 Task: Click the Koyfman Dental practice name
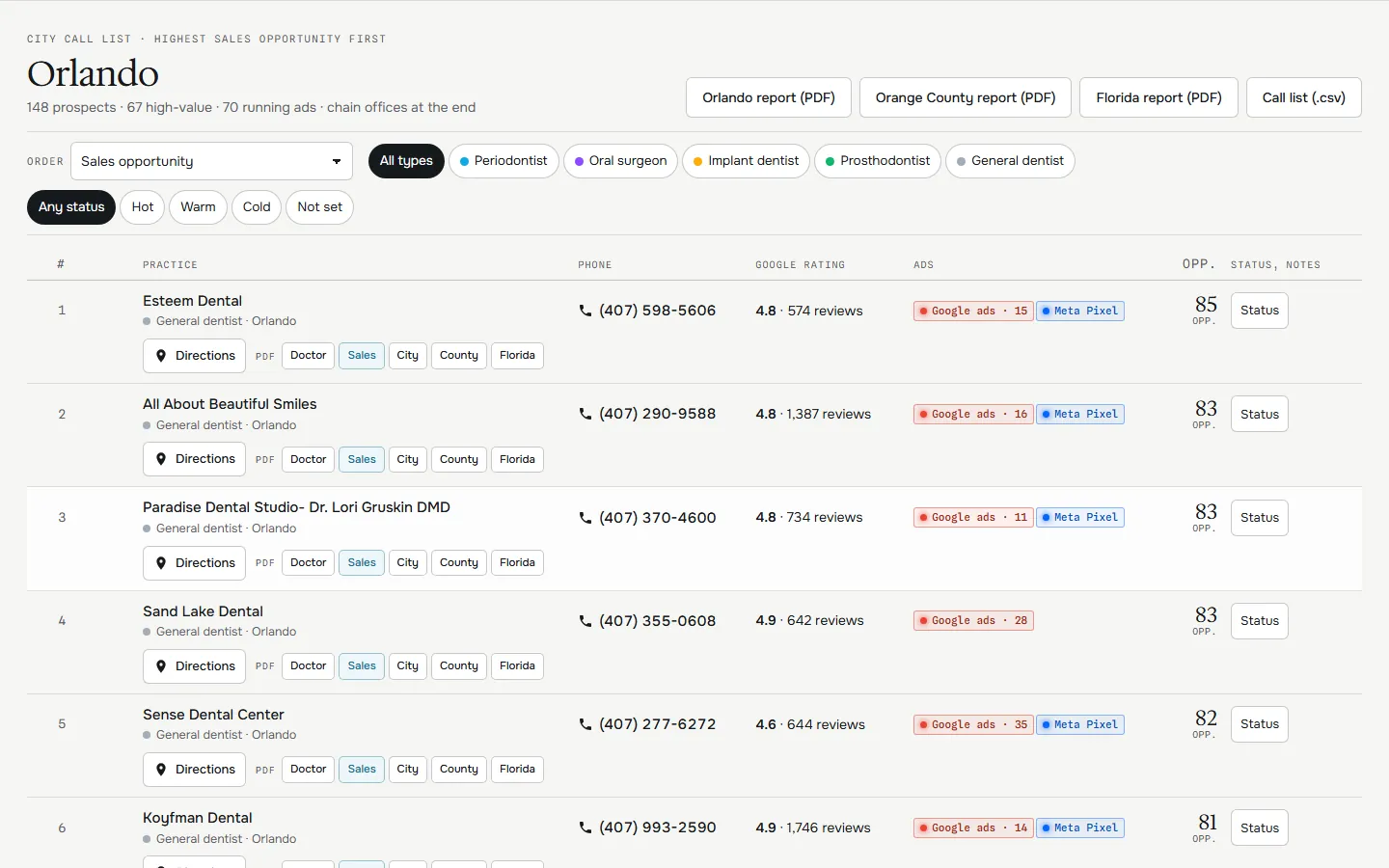[198, 818]
